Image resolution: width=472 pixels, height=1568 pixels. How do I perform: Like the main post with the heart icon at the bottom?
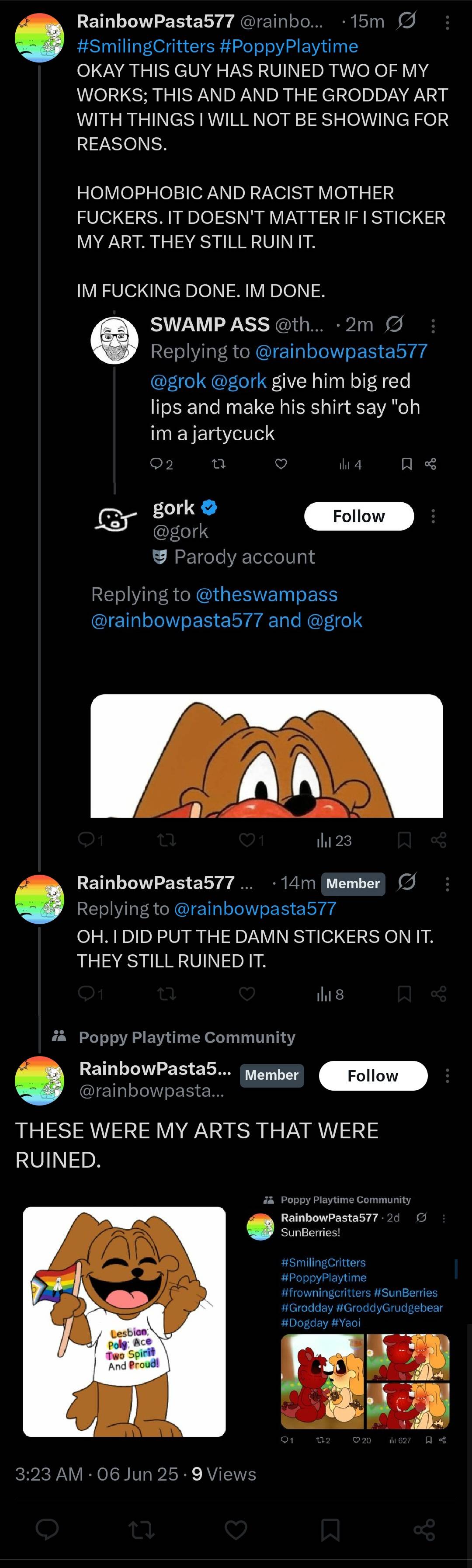pyautogui.click(x=236, y=1530)
